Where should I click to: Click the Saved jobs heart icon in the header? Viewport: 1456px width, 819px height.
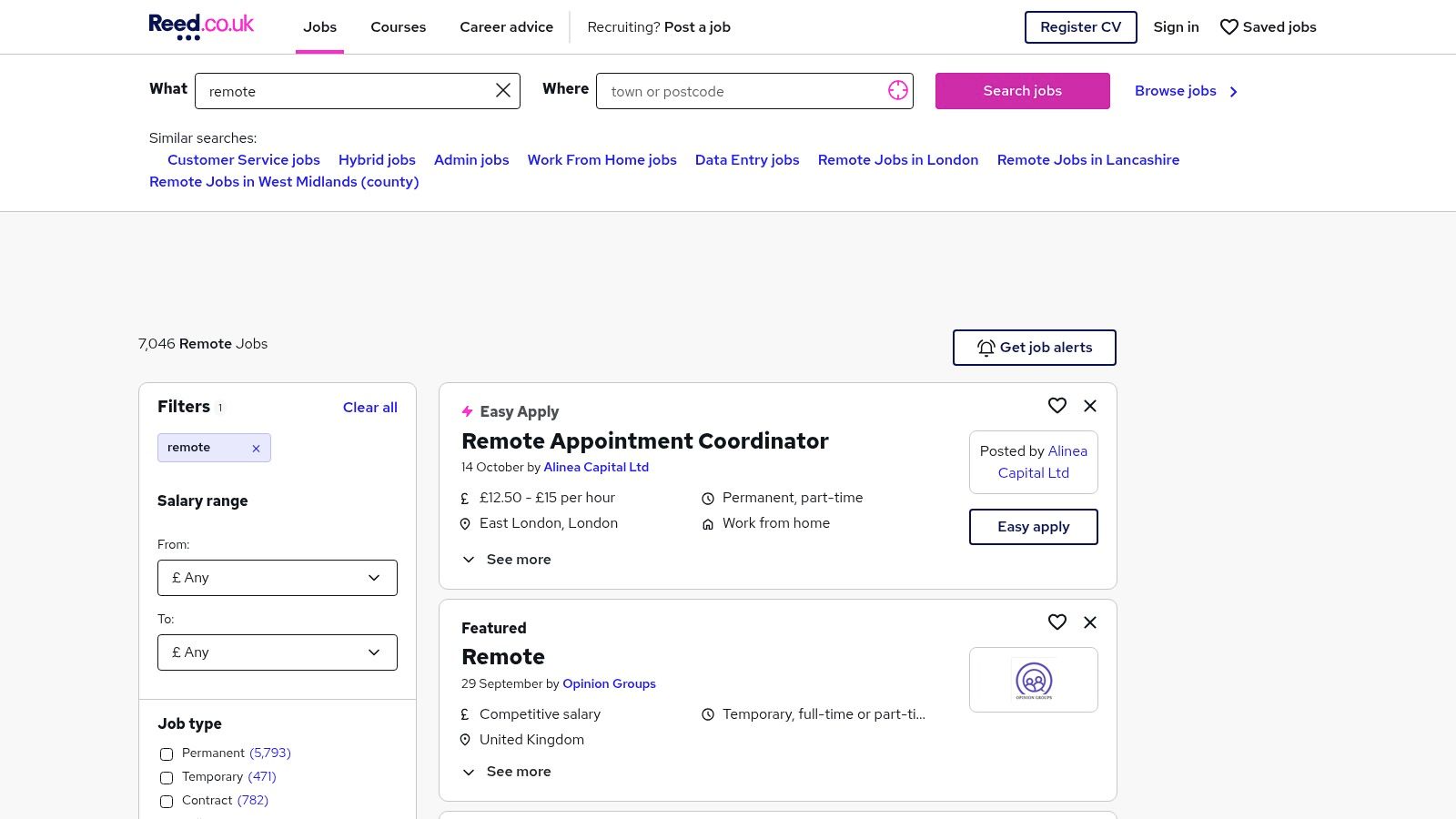coord(1229,27)
